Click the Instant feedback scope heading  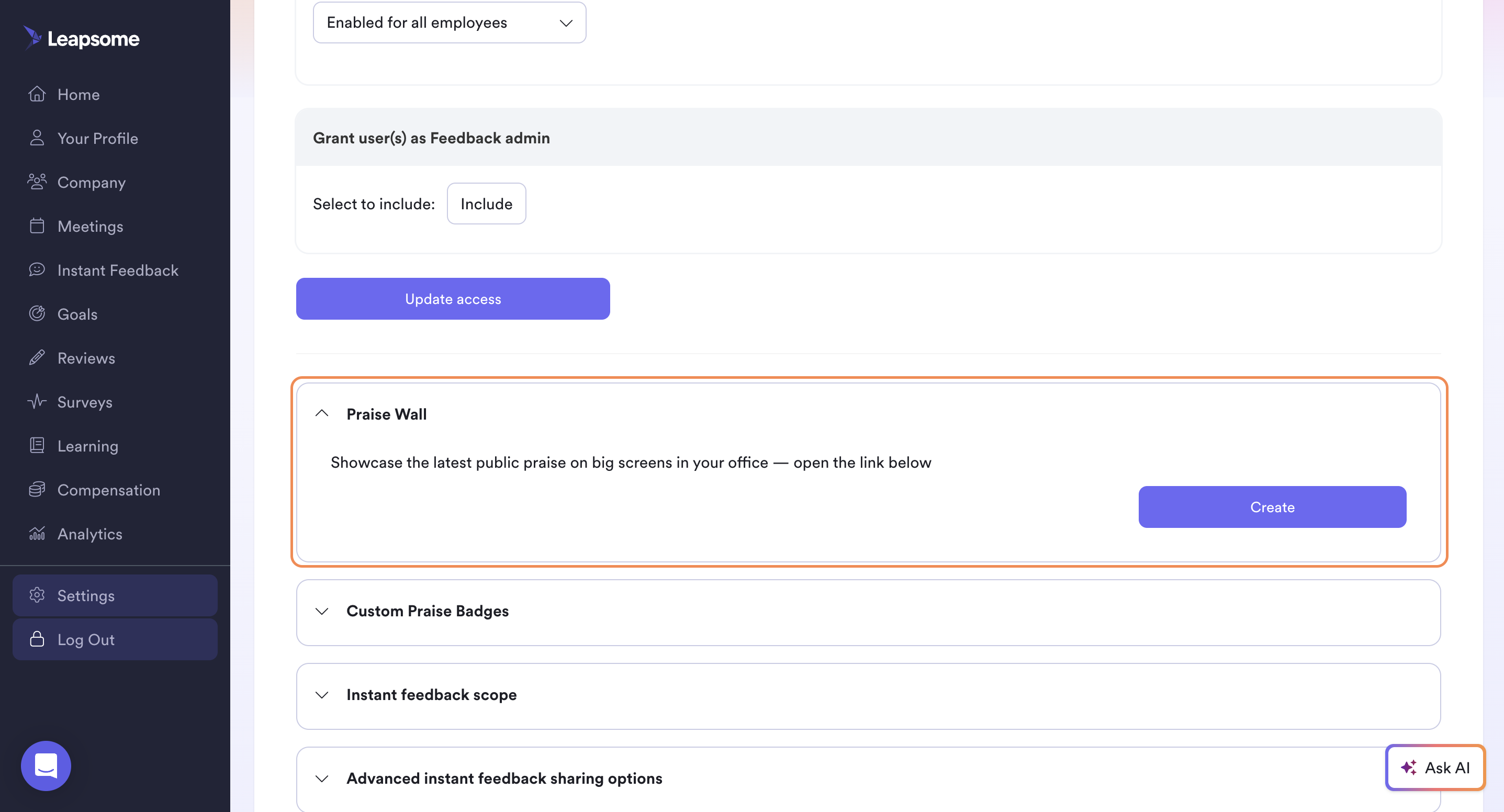(x=431, y=694)
